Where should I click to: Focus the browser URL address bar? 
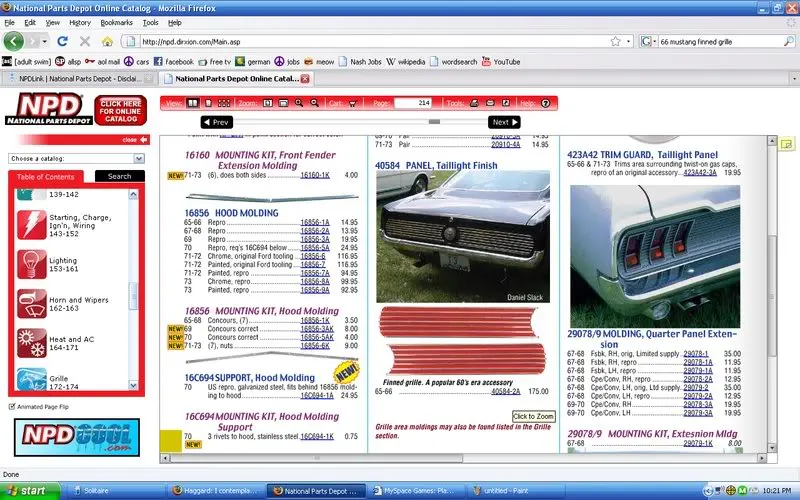375,41
